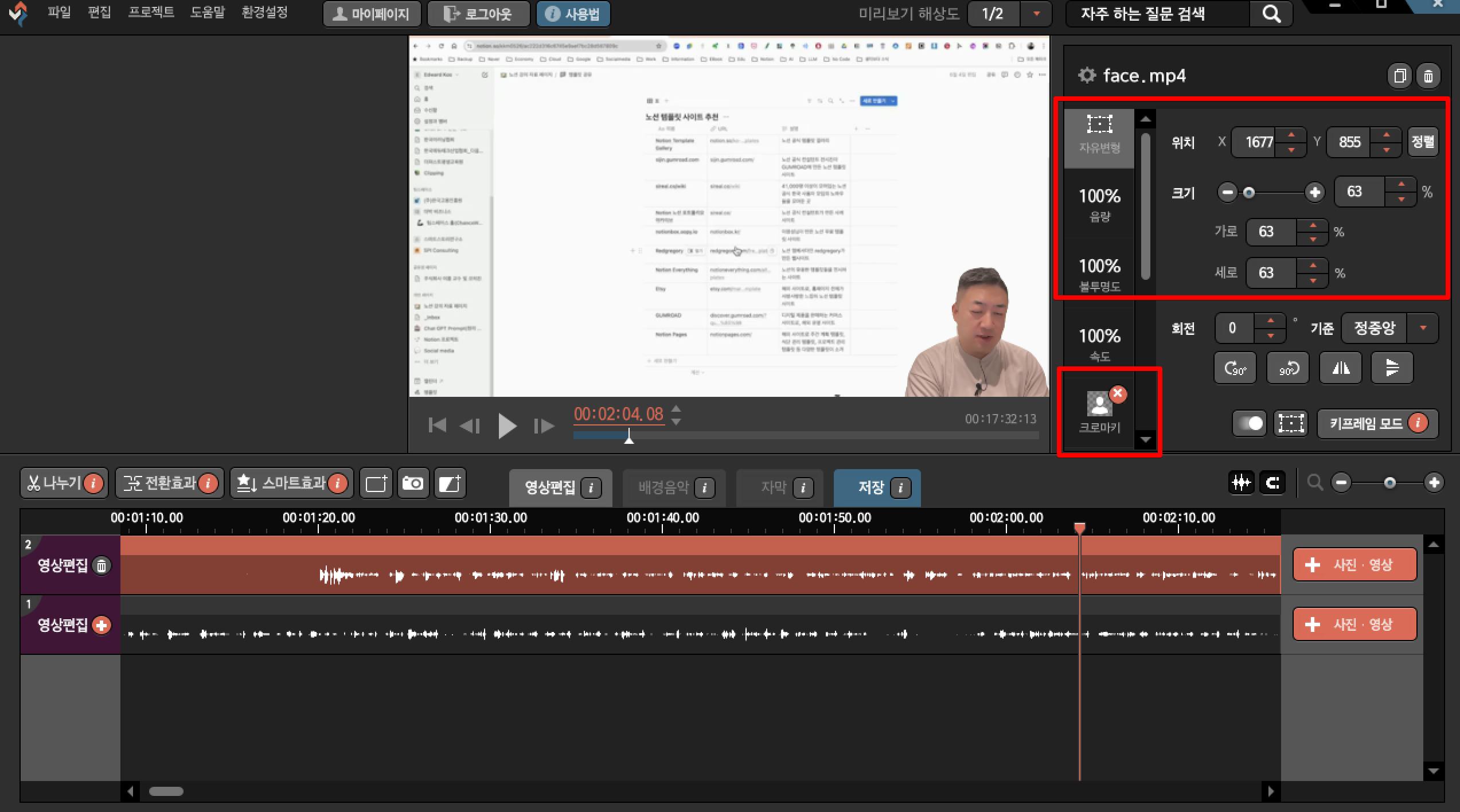Viewport: 1460px width, 812px height.
Task: Click the 정렬 align button
Action: (1422, 142)
